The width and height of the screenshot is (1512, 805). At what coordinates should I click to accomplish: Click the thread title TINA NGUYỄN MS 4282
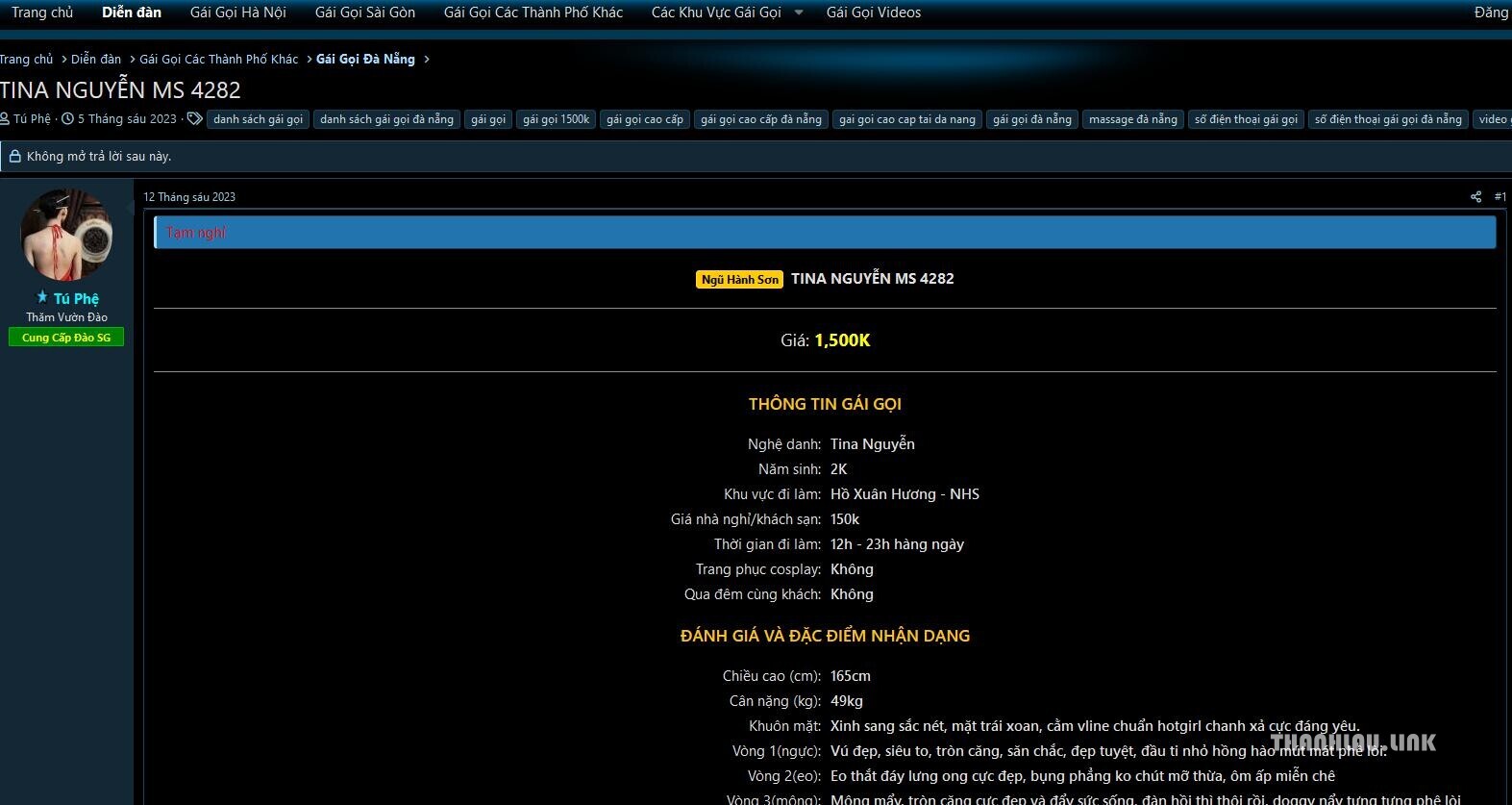120,90
